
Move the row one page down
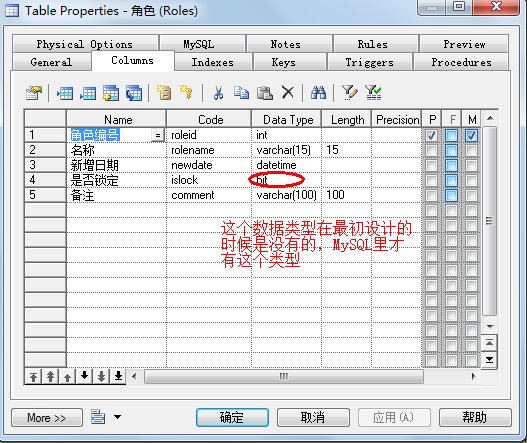point(102,376)
